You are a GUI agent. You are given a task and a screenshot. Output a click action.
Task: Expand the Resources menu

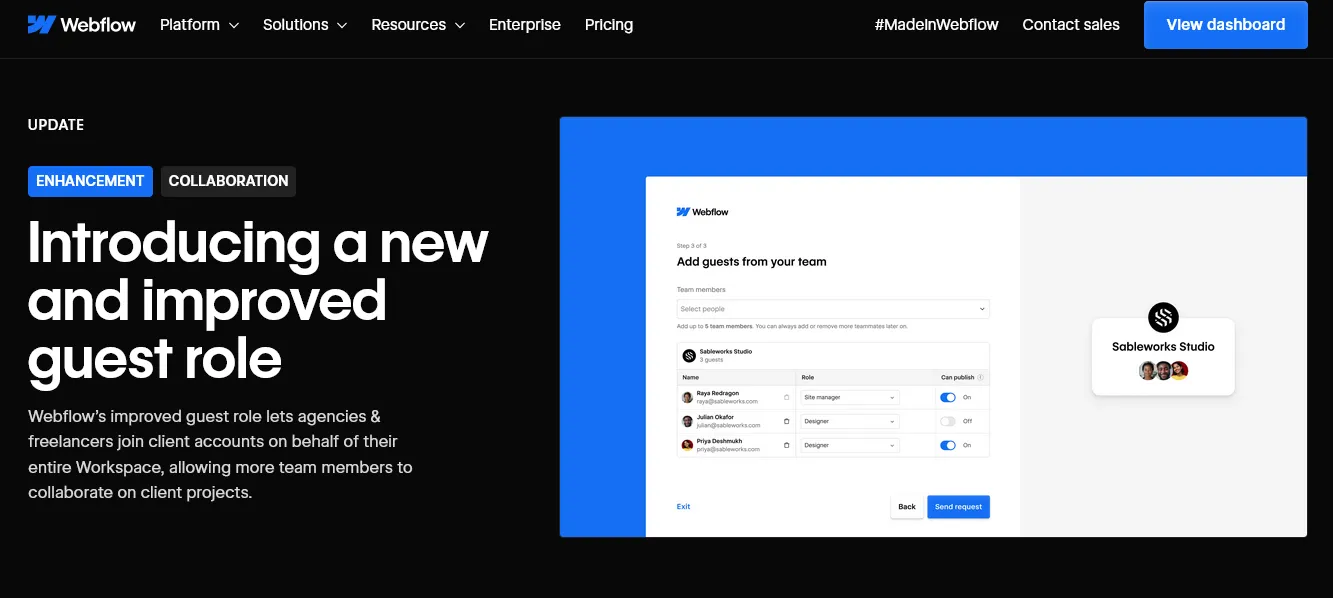point(418,25)
